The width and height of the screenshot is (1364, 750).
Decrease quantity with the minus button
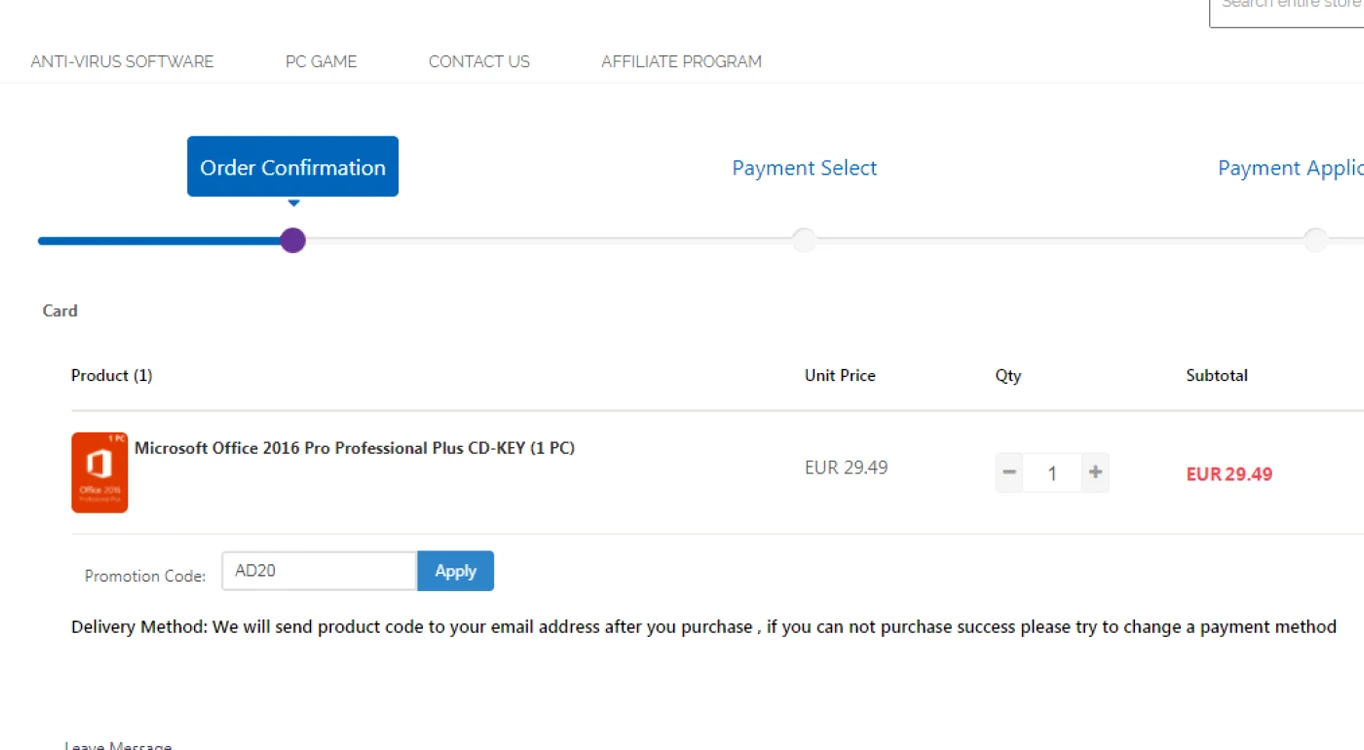[x=1009, y=472]
